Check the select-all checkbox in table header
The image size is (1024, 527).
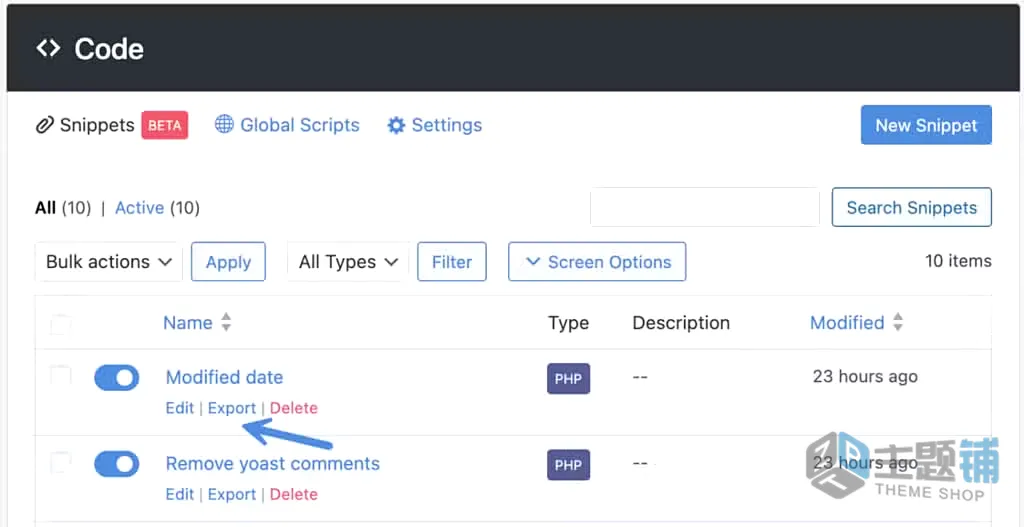61,324
